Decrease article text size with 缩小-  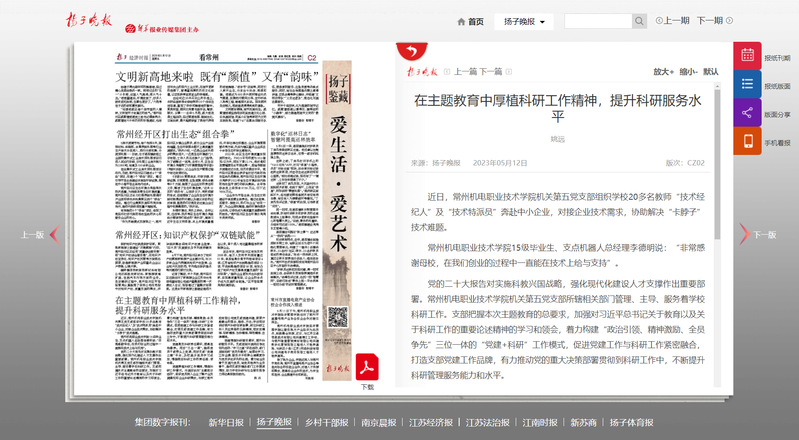687,72
